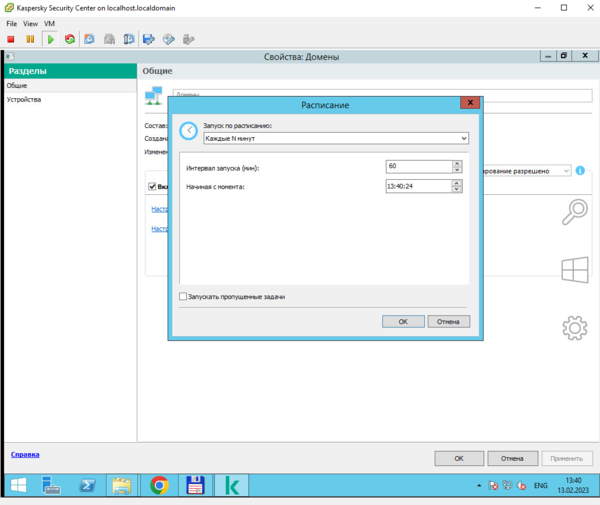The height and width of the screenshot is (505, 600).
Task: Select Устройства in the Разделы sidebar
Action: point(24,100)
